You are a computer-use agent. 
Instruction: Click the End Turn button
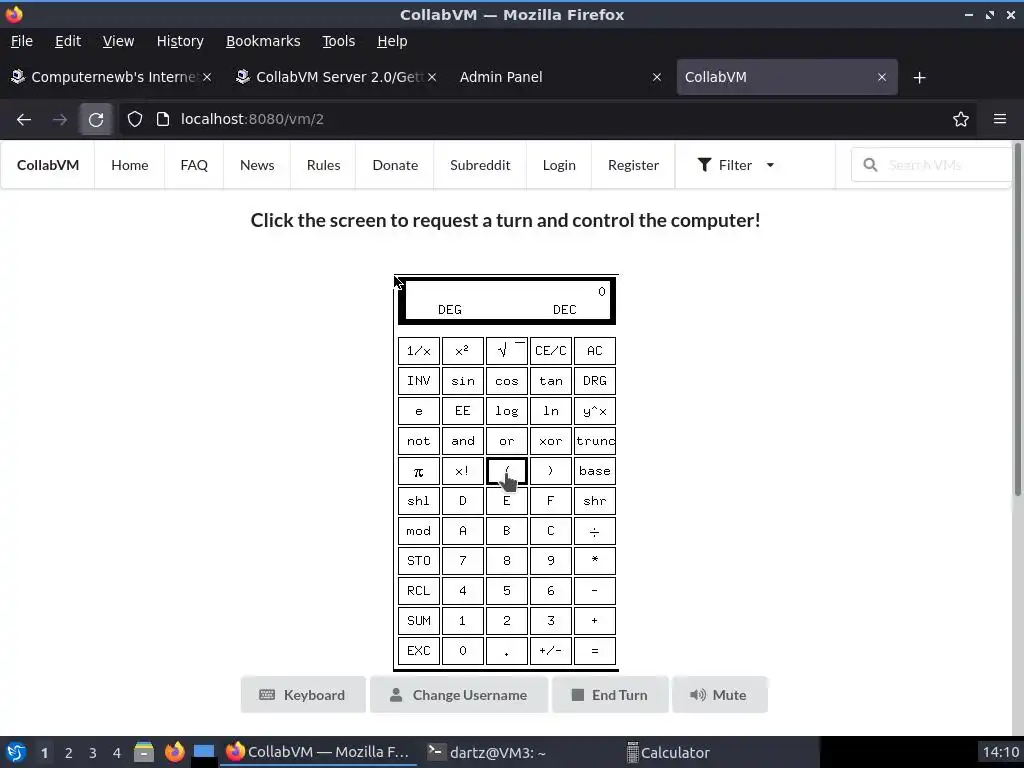point(610,695)
